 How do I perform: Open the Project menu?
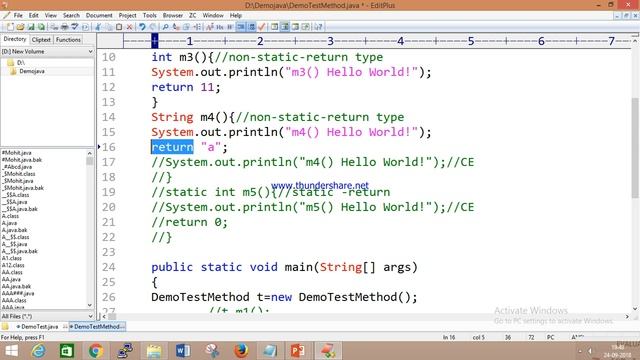(x=127, y=16)
